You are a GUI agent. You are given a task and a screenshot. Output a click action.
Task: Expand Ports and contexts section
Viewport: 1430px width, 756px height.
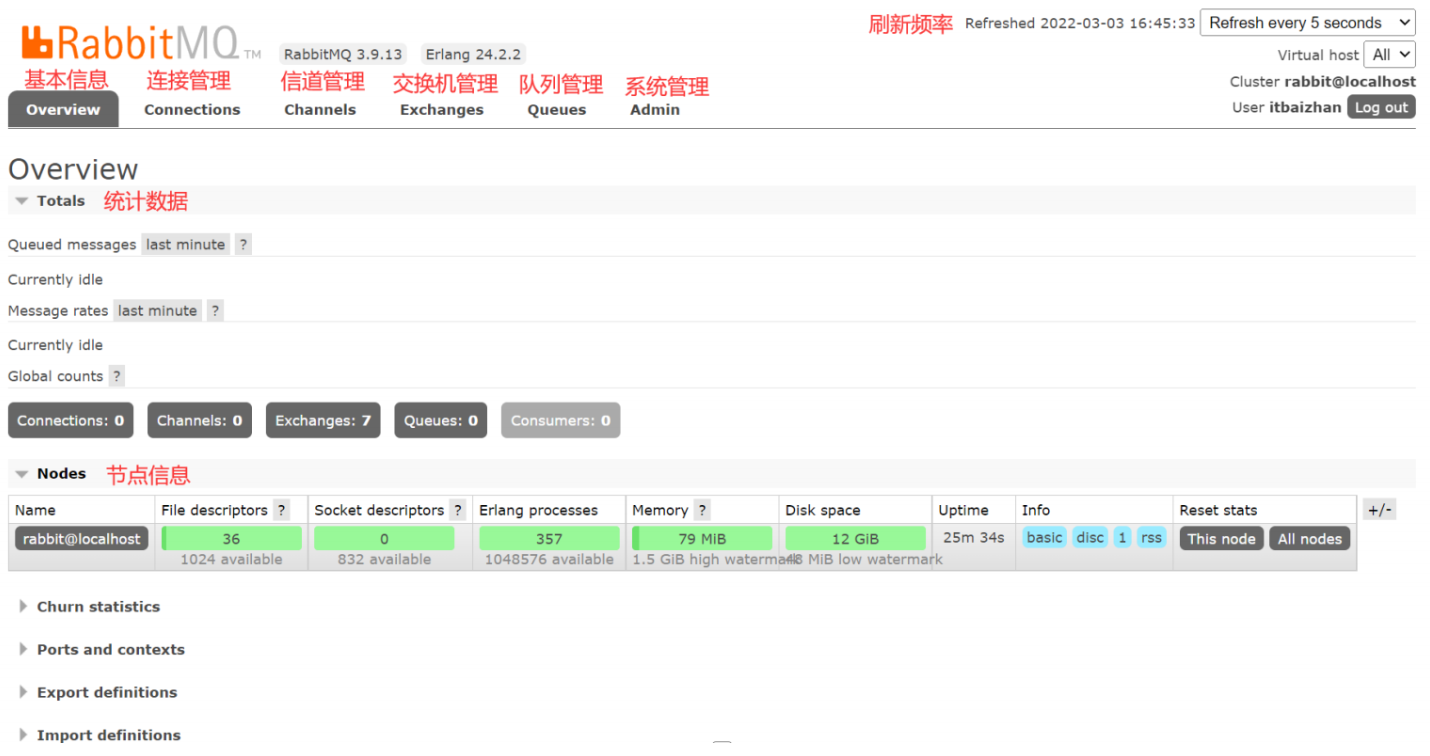pyautogui.click(x=101, y=650)
